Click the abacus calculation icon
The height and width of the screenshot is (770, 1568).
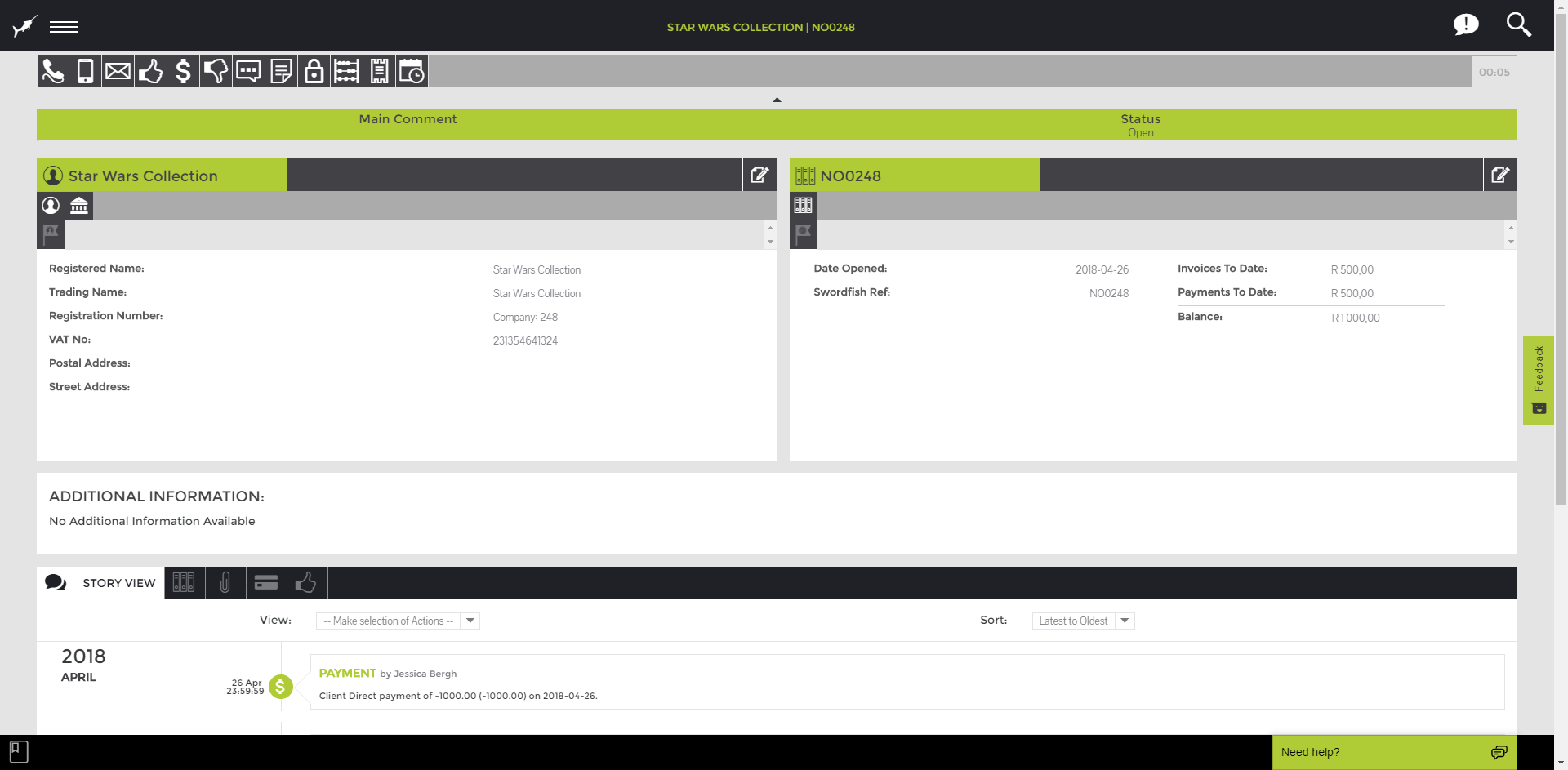tap(346, 72)
